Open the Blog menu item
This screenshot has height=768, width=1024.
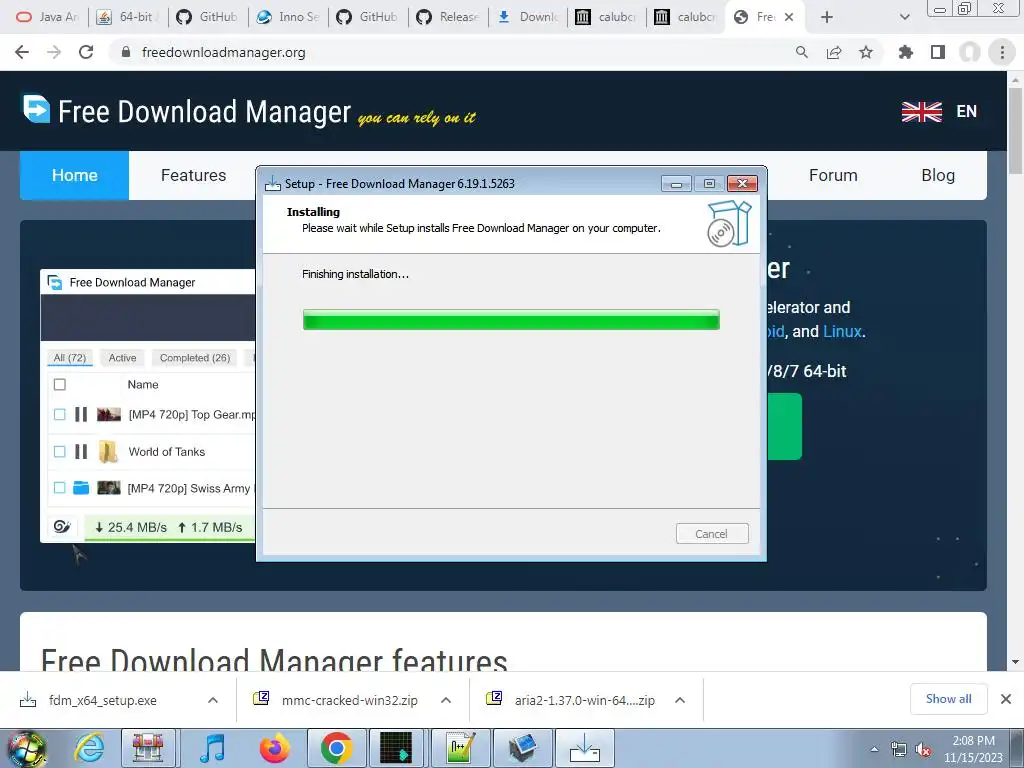[938, 175]
